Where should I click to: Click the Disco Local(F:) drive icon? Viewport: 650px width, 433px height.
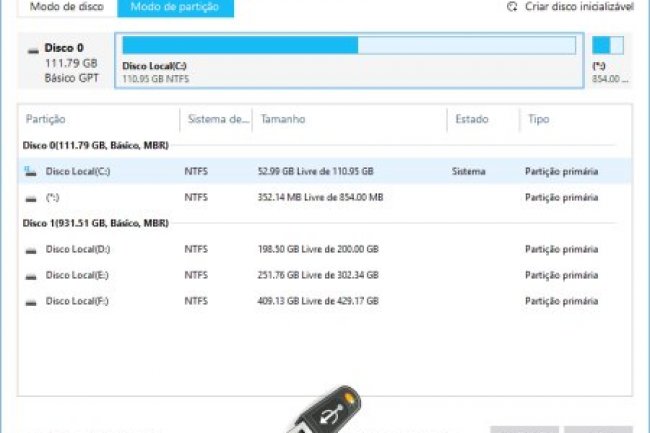point(30,300)
